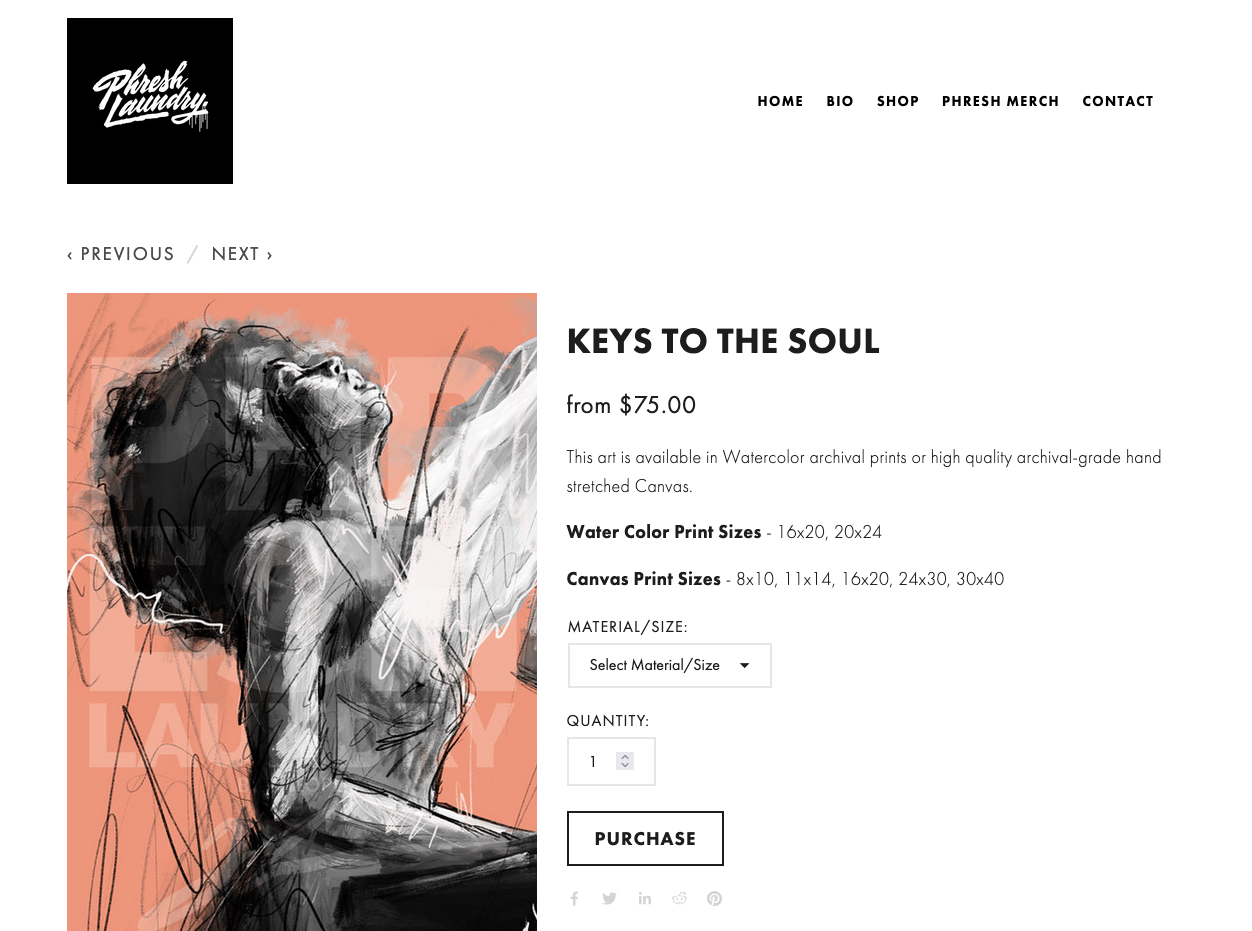The width and height of the screenshot is (1252, 931).
Task: Increase quantity with the up arrow
Action: tap(625, 757)
